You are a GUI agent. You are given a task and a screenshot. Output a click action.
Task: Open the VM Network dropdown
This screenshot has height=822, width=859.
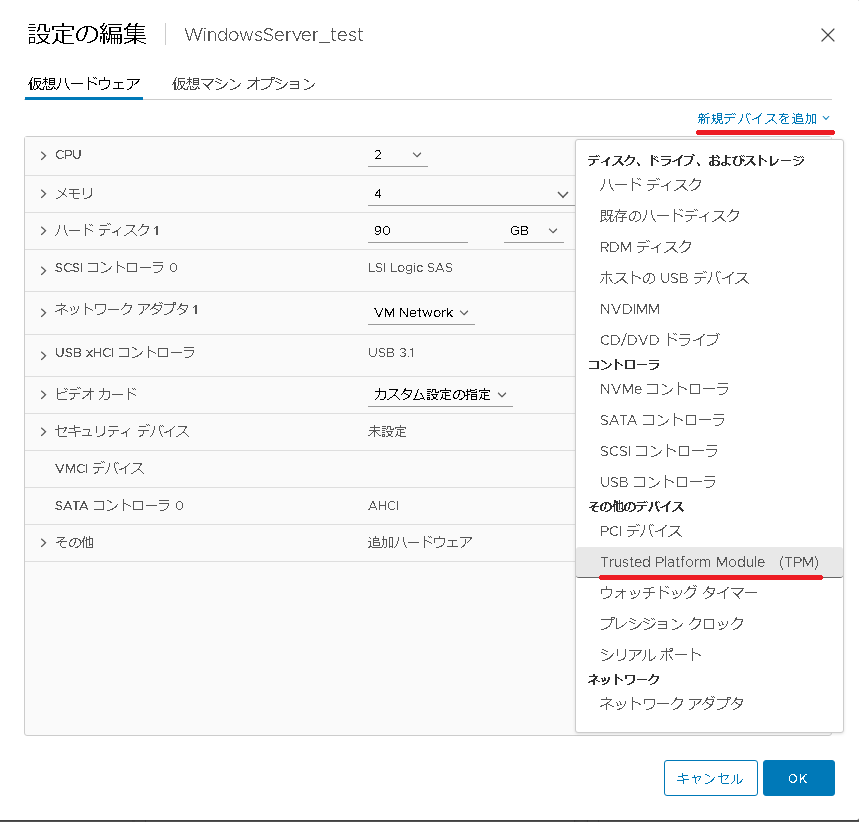point(421,312)
